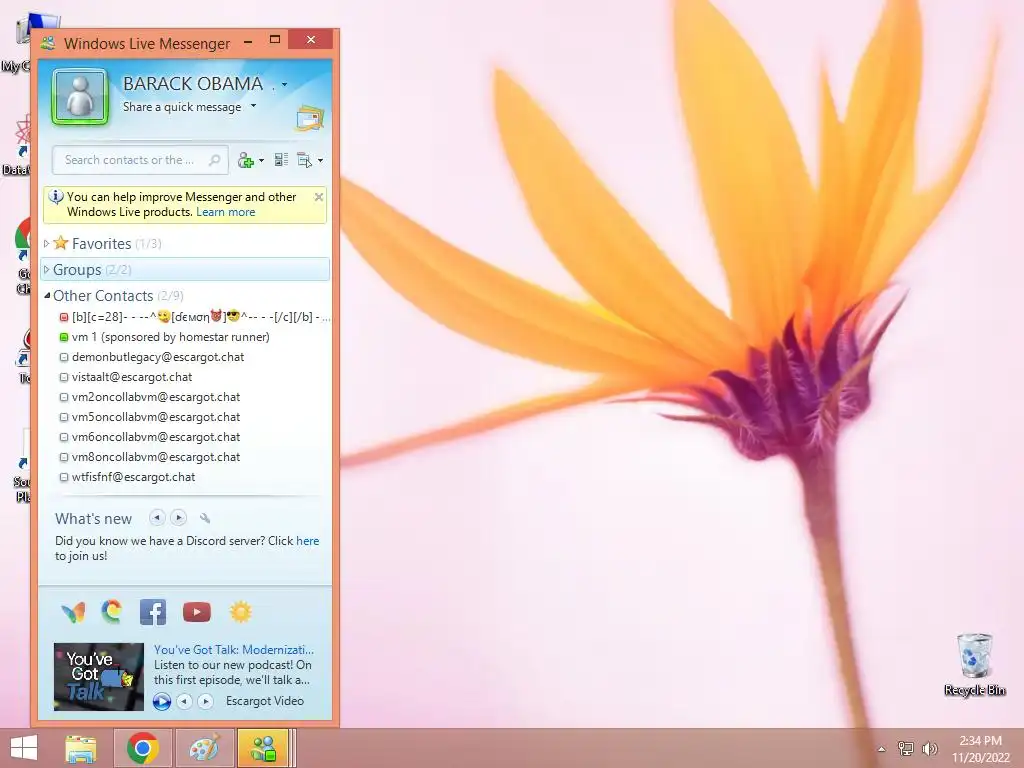
Task: Click the colorful C browser icon
Action: coord(112,612)
